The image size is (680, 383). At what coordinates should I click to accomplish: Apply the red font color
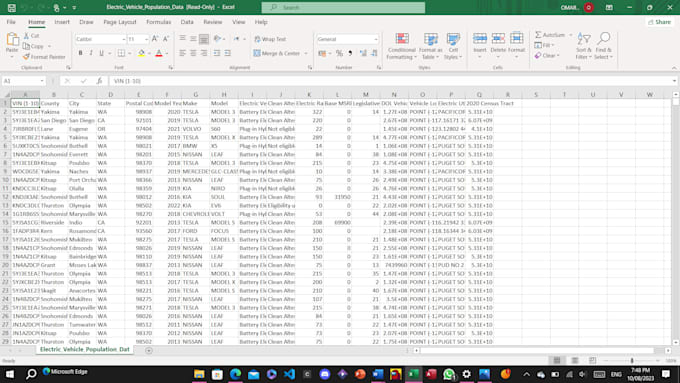(x=159, y=53)
